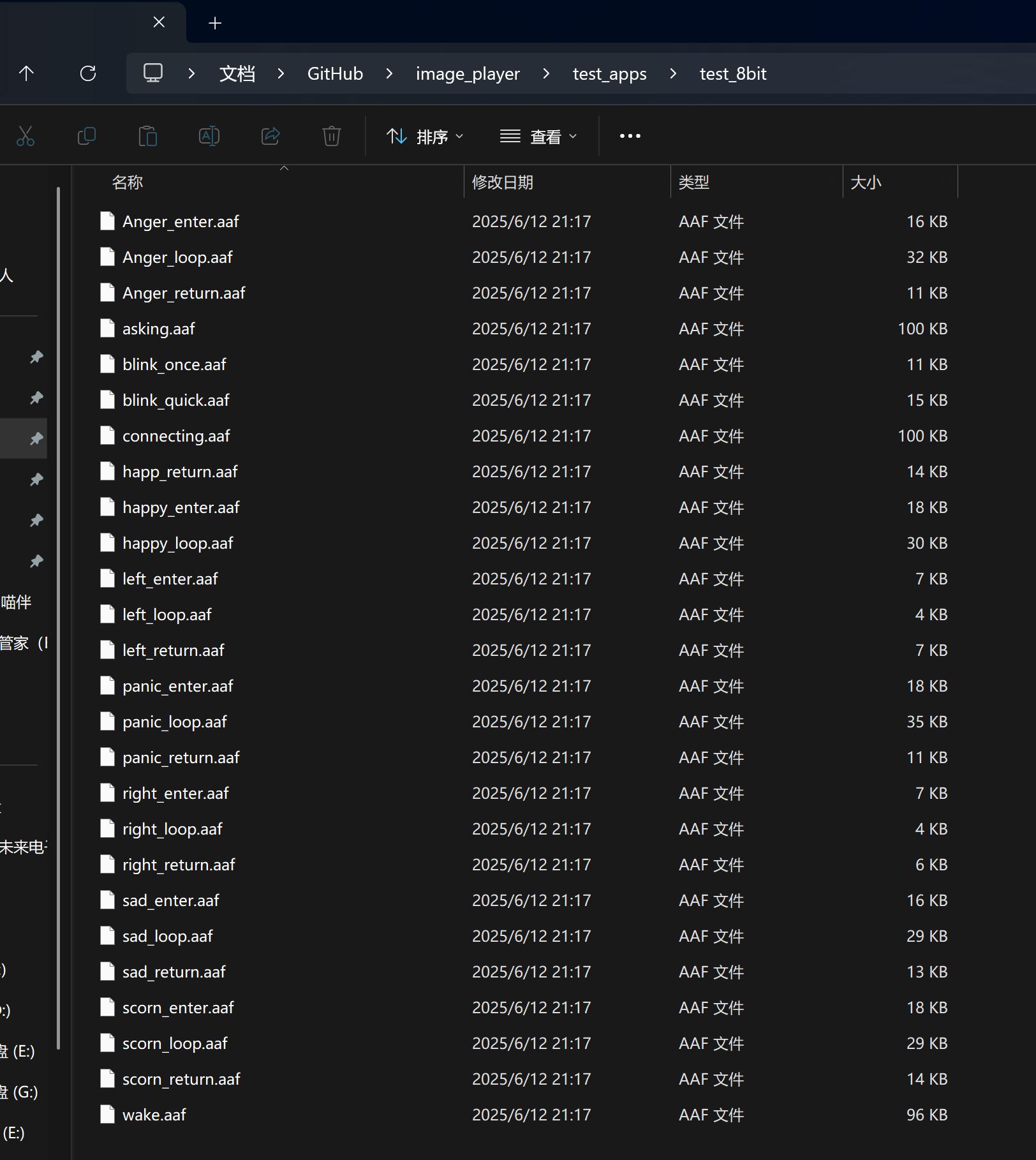Click the Share icon in toolbar

click(270, 136)
